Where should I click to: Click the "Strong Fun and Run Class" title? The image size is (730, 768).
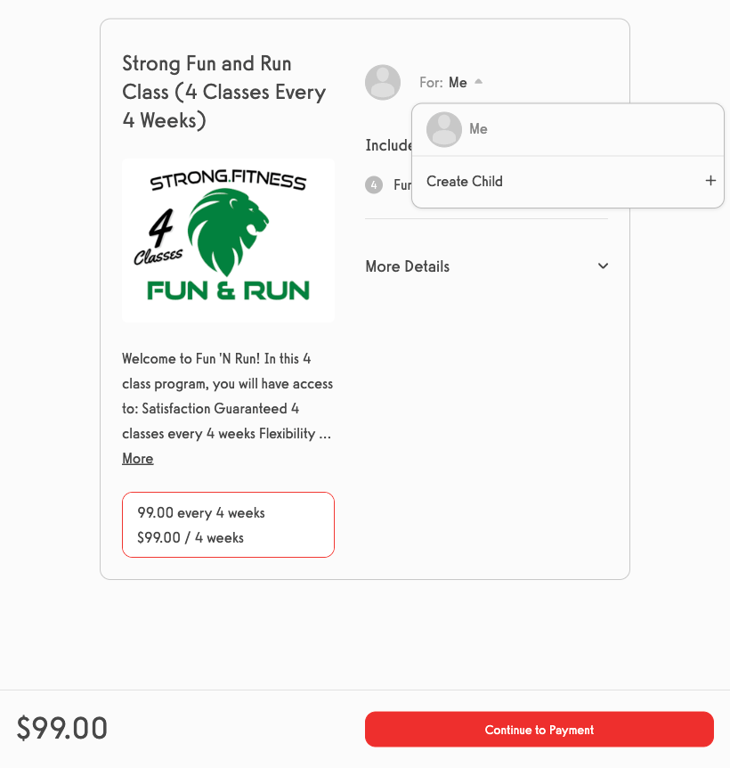click(224, 91)
